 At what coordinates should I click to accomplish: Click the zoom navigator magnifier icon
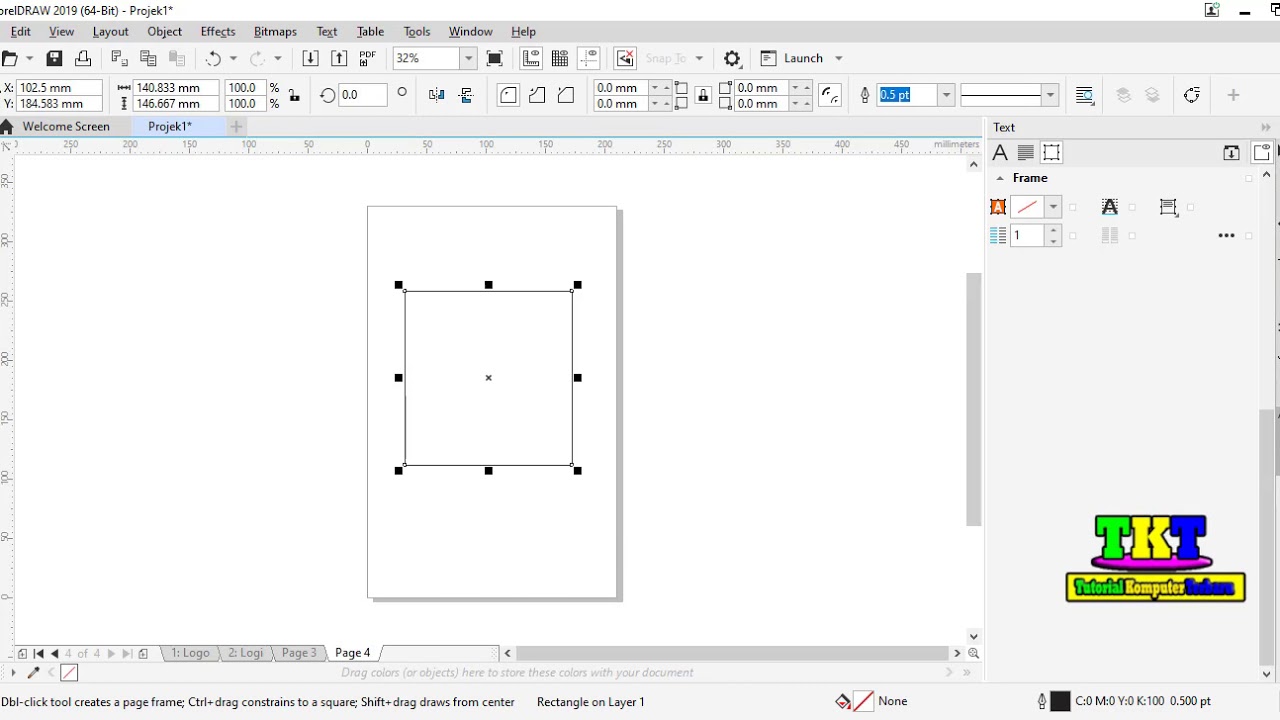tap(973, 654)
